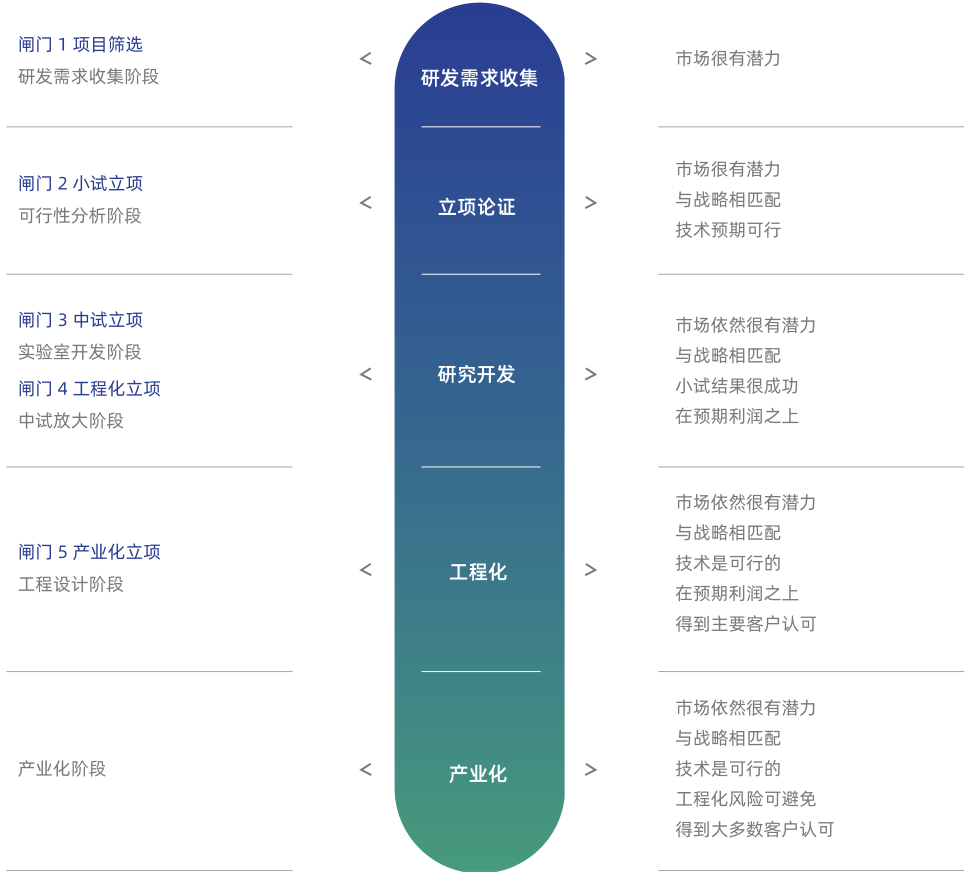The width and height of the screenshot is (970, 884).
Task: Click right chevron beside 工程化
Action: coord(591,570)
